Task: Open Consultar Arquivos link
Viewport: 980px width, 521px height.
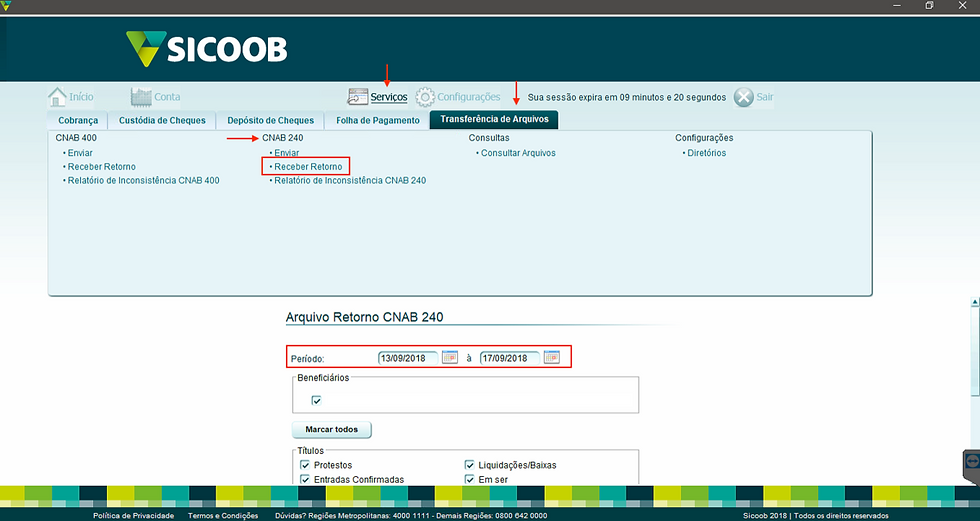Action: pos(518,153)
